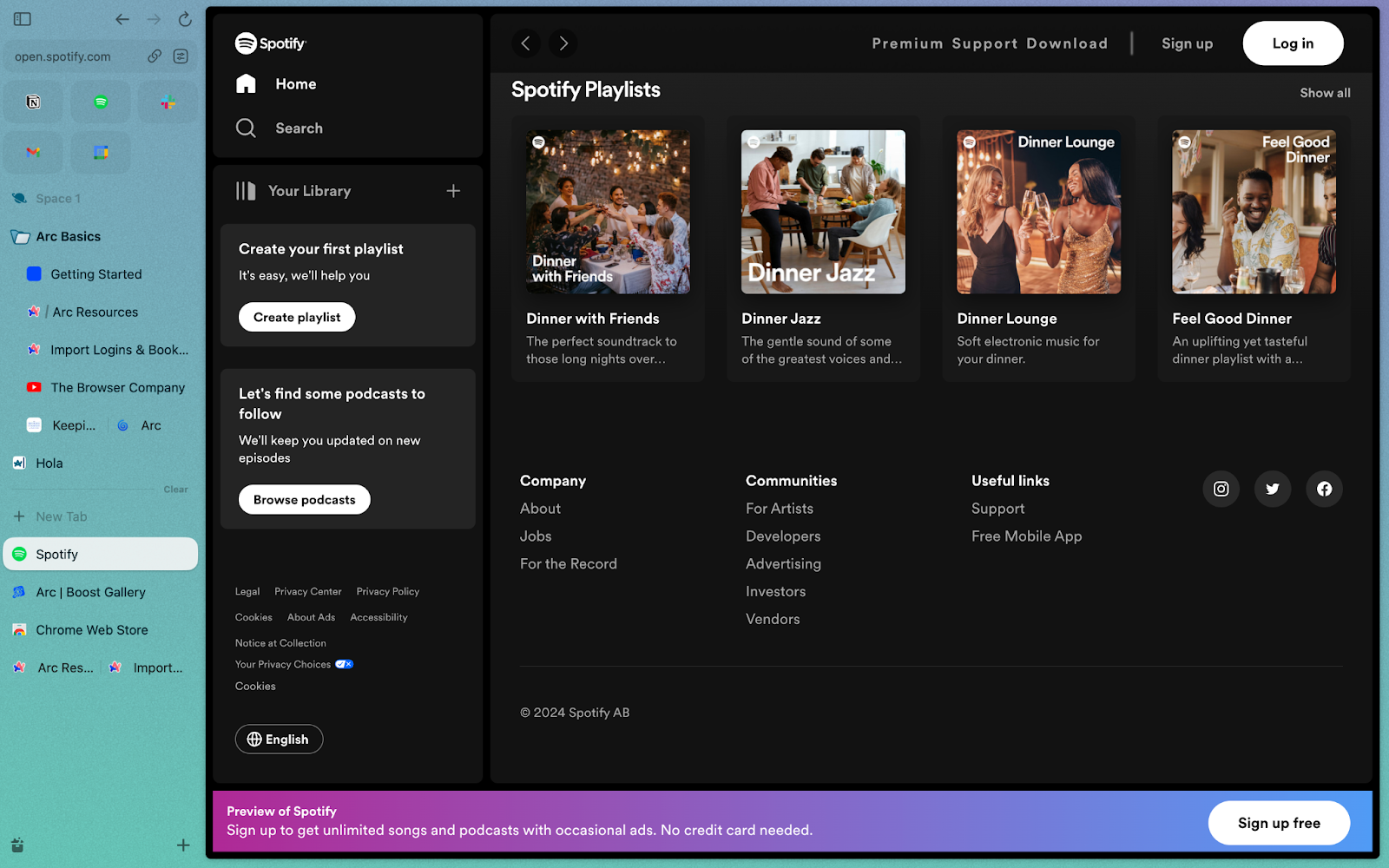The height and width of the screenshot is (868, 1389).
Task: Open the Advertising link under Communities
Action: tap(783, 564)
